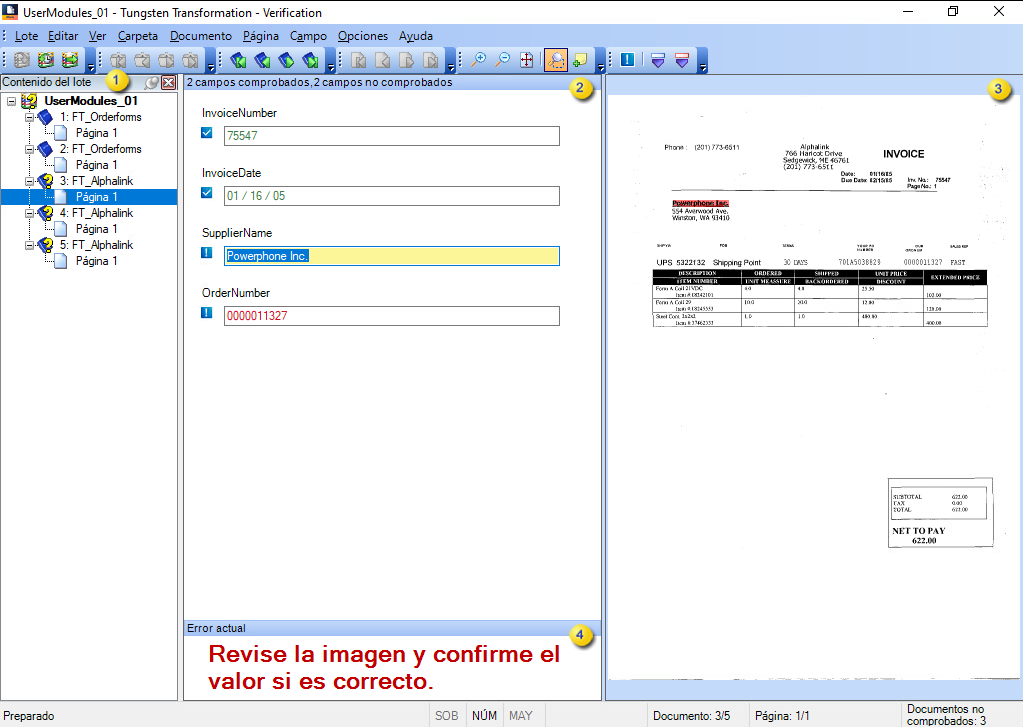Select the Zoom Out magnifier tool
The width and height of the screenshot is (1023, 727).
pos(502,60)
